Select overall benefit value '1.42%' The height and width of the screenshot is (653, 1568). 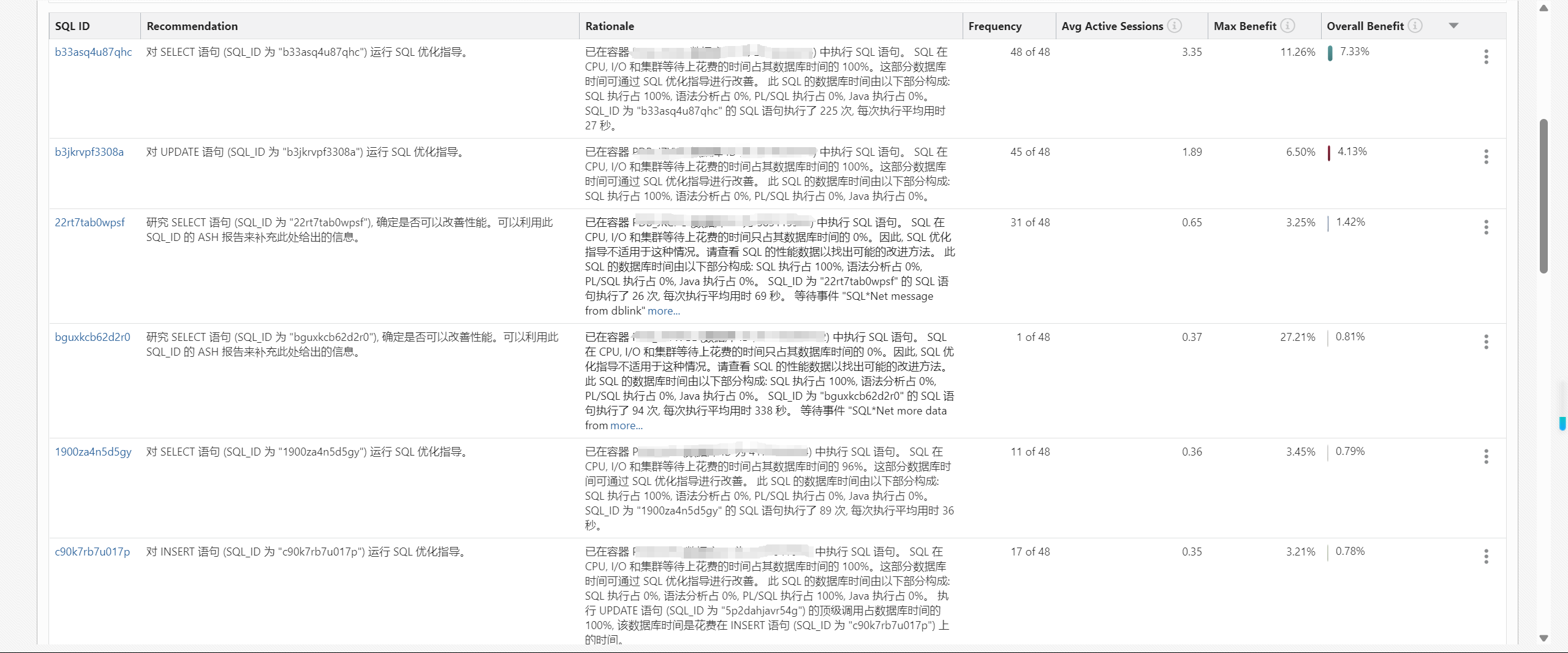[x=1350, y=222]
